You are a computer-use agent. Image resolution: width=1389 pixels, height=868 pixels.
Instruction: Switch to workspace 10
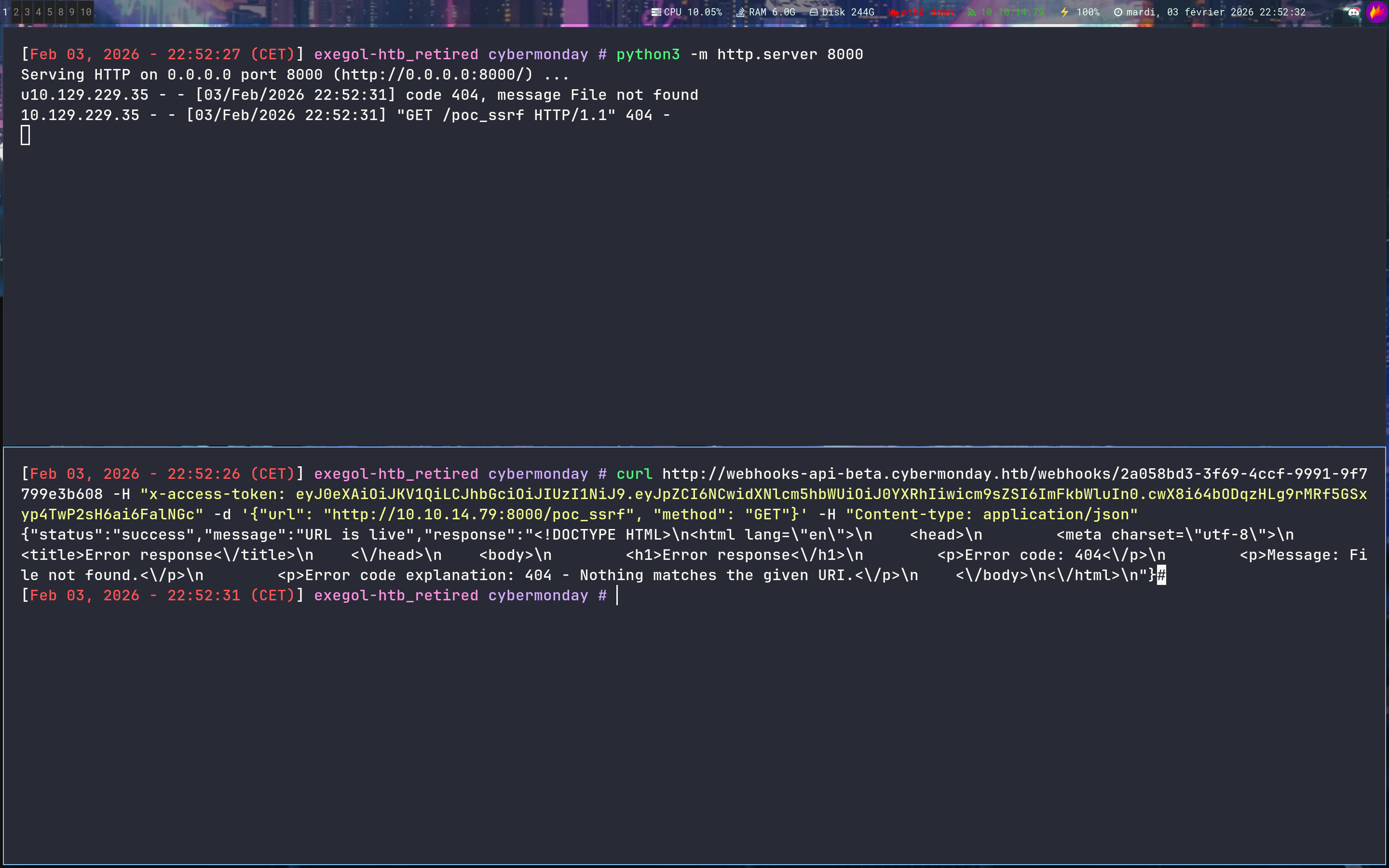85,12
